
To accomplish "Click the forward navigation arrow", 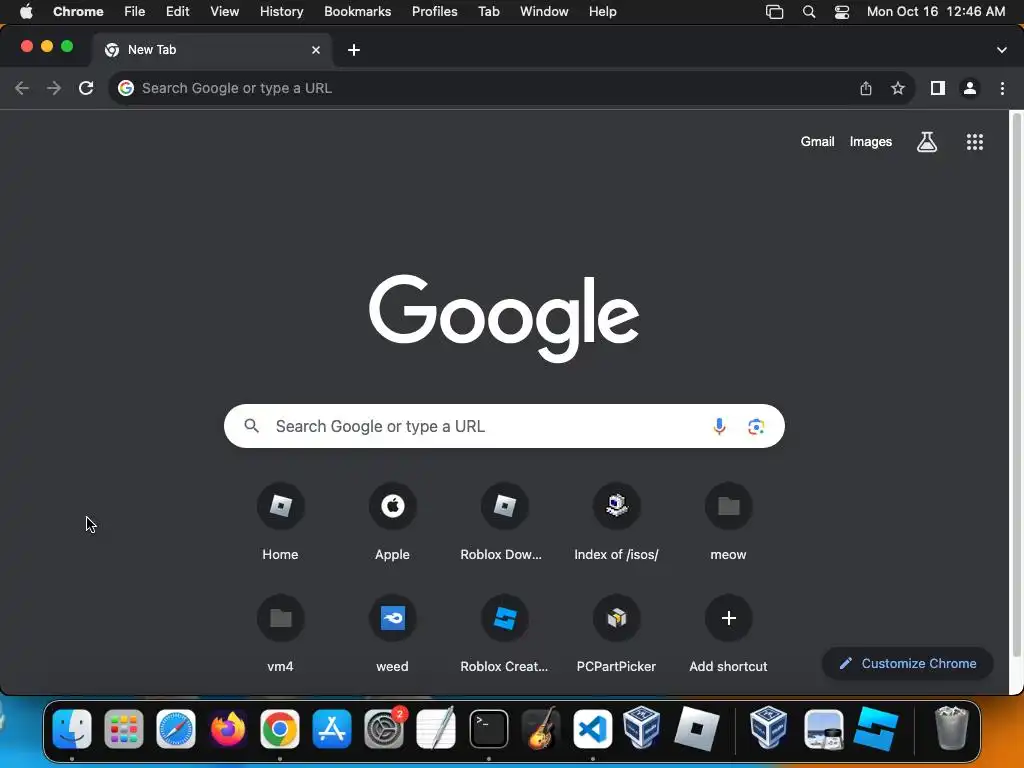I will 54,88.
